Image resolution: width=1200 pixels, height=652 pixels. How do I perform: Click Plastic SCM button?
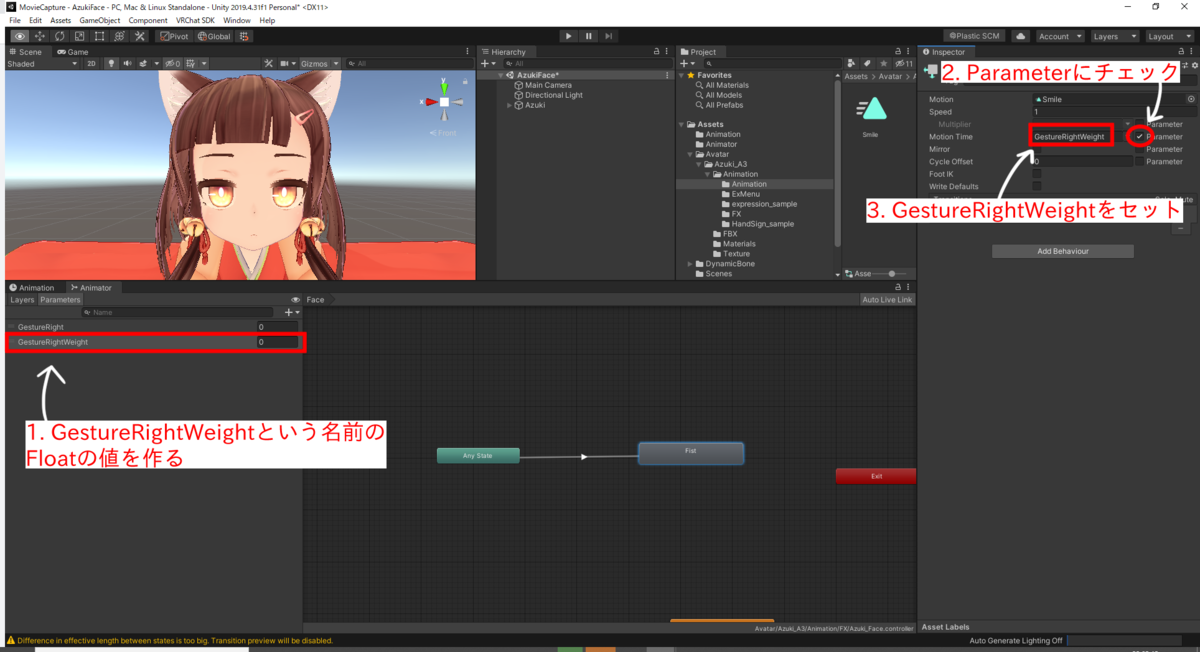974,36
